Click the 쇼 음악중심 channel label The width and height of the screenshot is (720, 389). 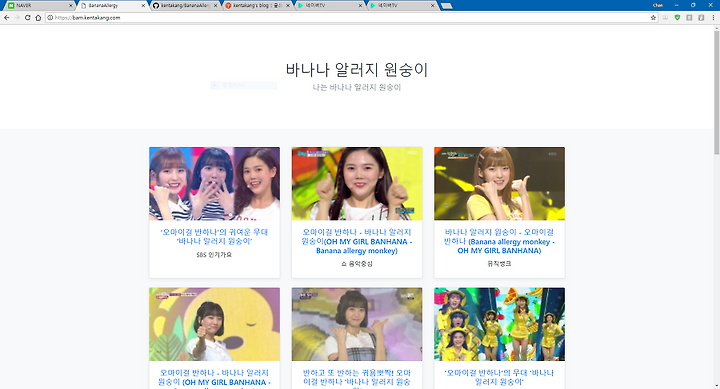click(357, 264)
